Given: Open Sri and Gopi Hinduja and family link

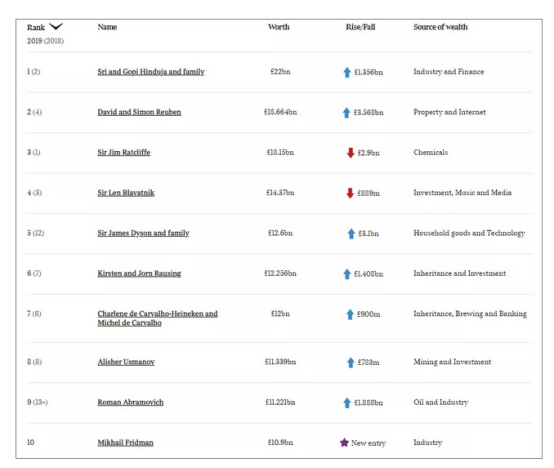Looking at the screenshot, I should click(x=151, y=72).
